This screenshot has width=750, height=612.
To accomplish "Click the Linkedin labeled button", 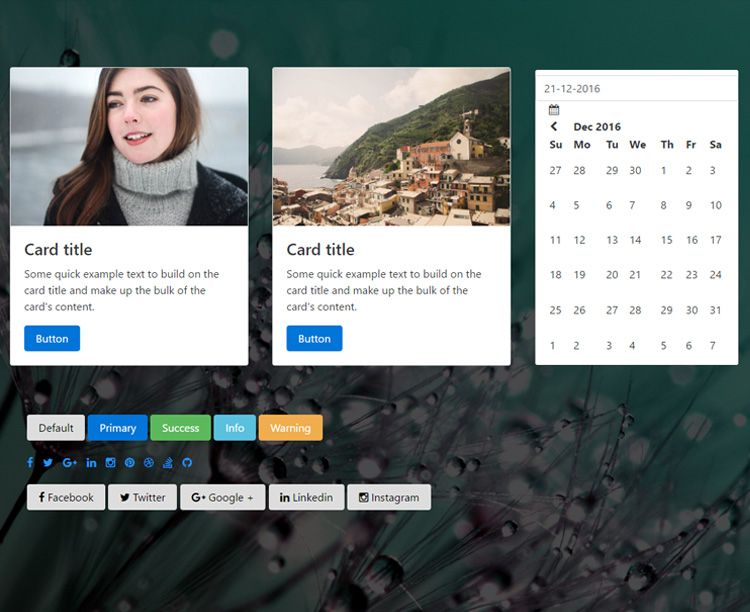I will pyautogui.click(x=307, y=497).
